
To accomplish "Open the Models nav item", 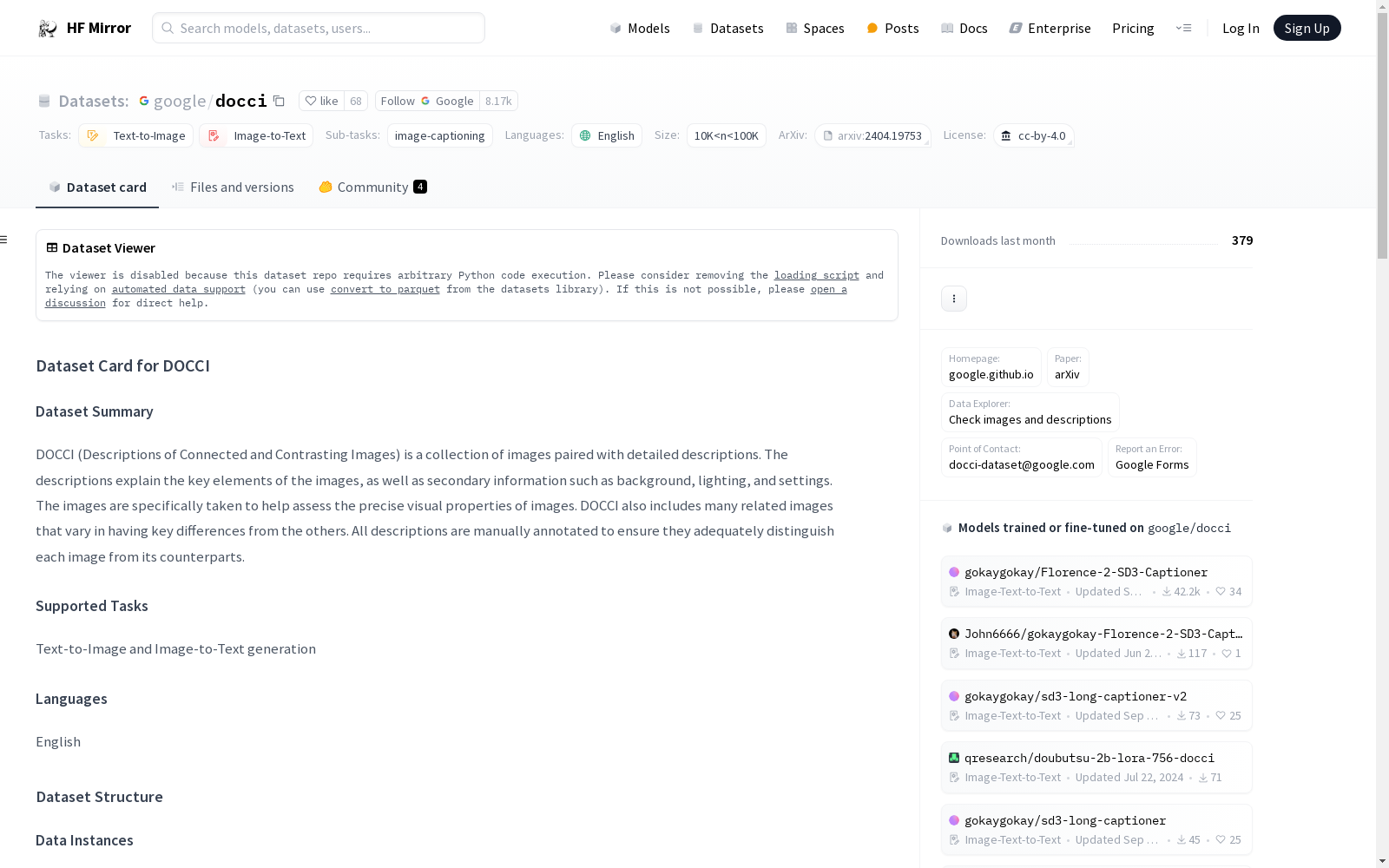I will pos(640,28).
